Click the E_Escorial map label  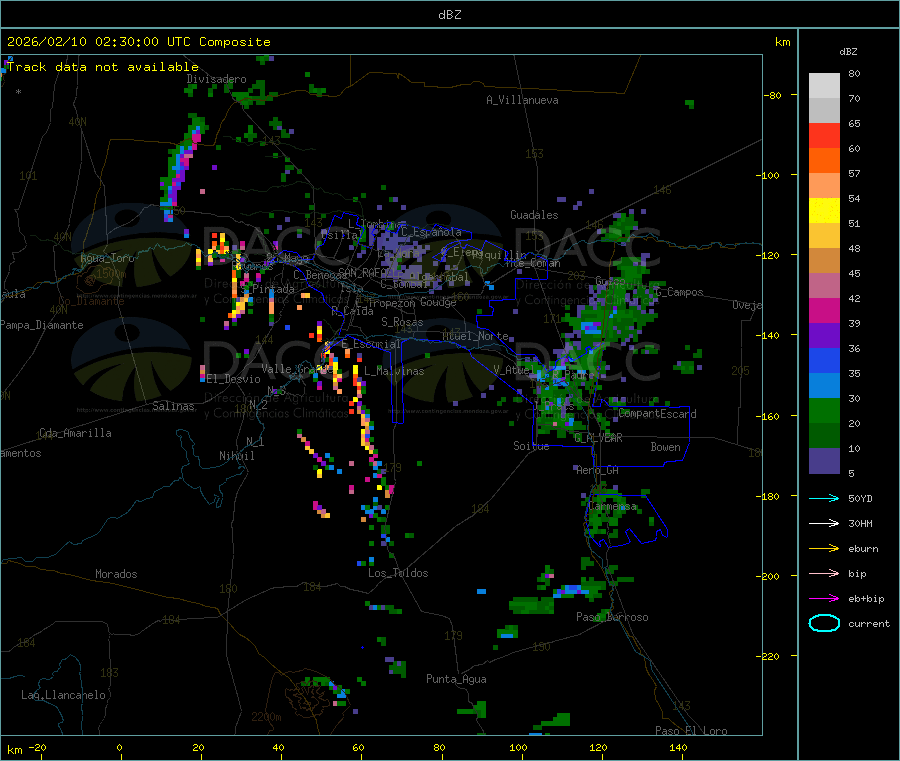coord(371,344)
